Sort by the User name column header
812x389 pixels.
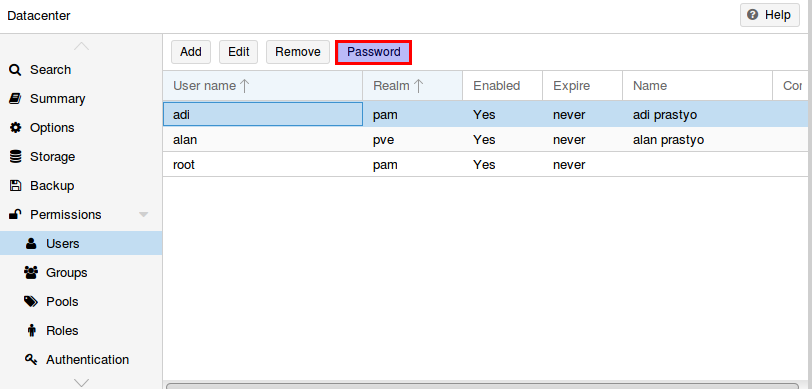[263, 85]
